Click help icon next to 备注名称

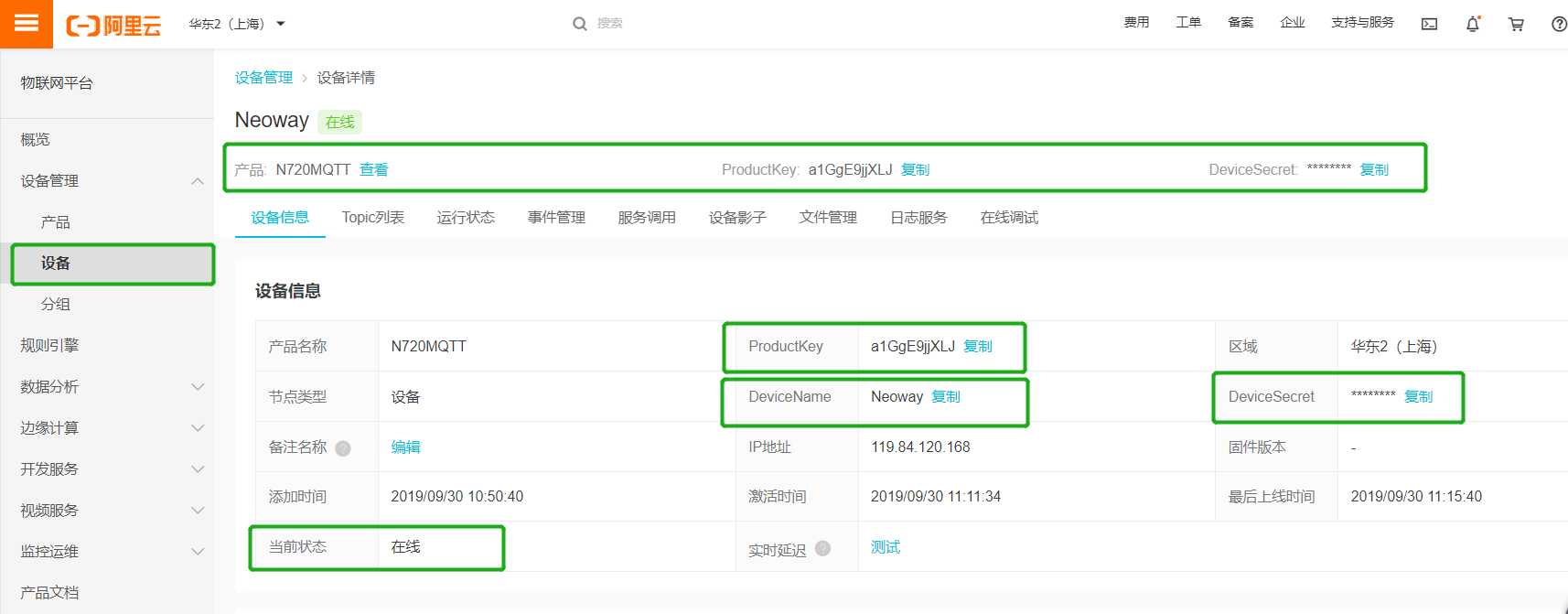343,448
